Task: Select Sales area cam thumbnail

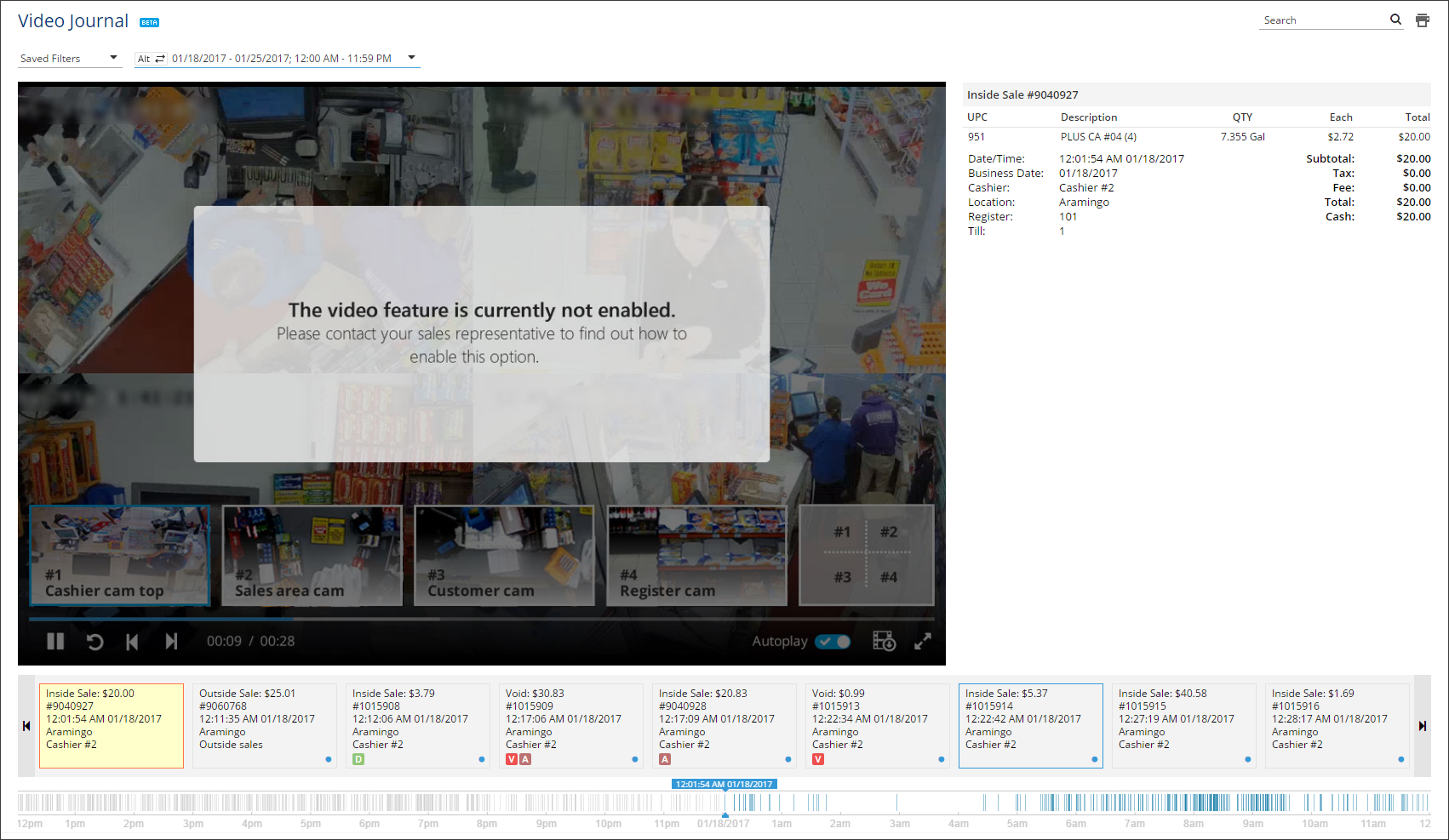Action: tap(312, 556)
